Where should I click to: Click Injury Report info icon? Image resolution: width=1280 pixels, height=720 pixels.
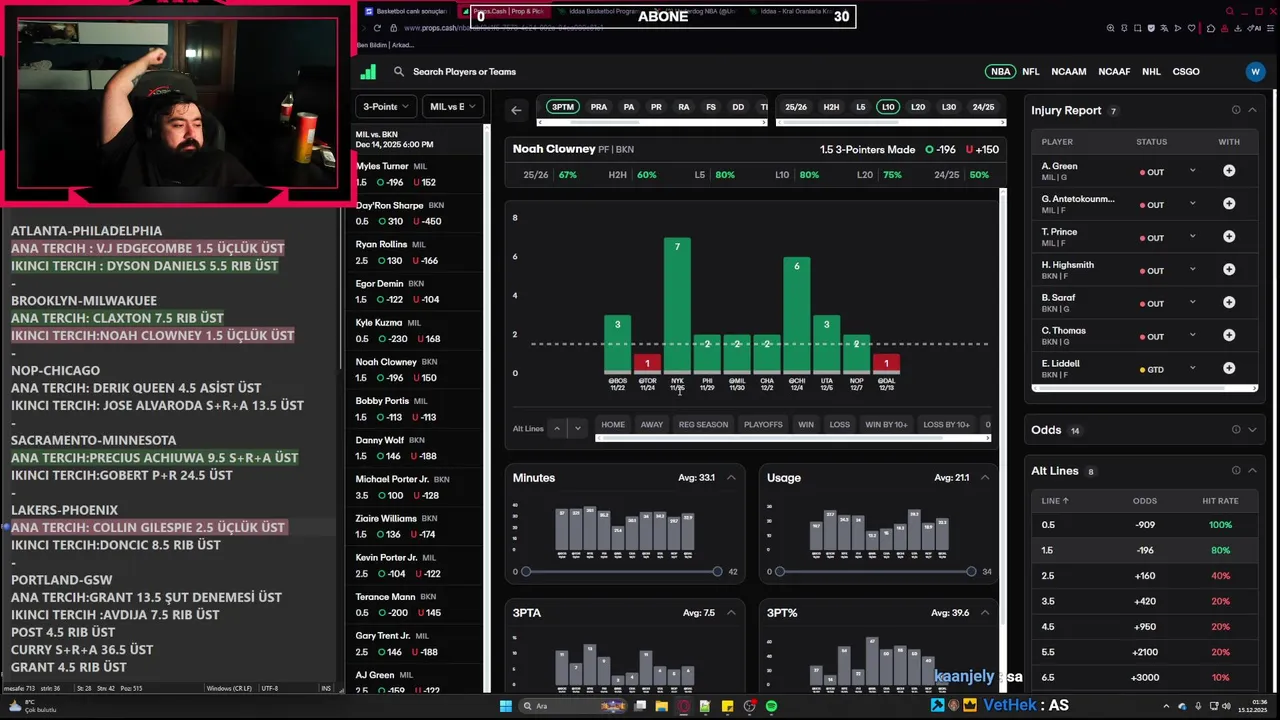pyautogui.click(x=1236, y=110)
